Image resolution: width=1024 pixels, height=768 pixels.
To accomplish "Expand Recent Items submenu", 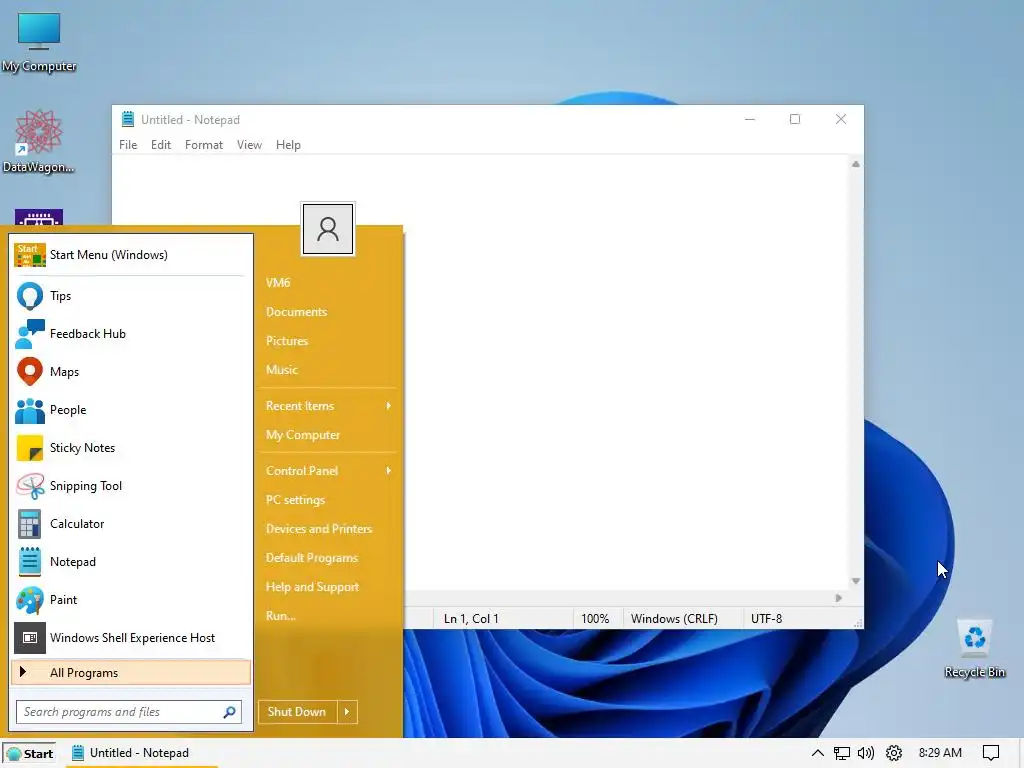I will [328, 406].
